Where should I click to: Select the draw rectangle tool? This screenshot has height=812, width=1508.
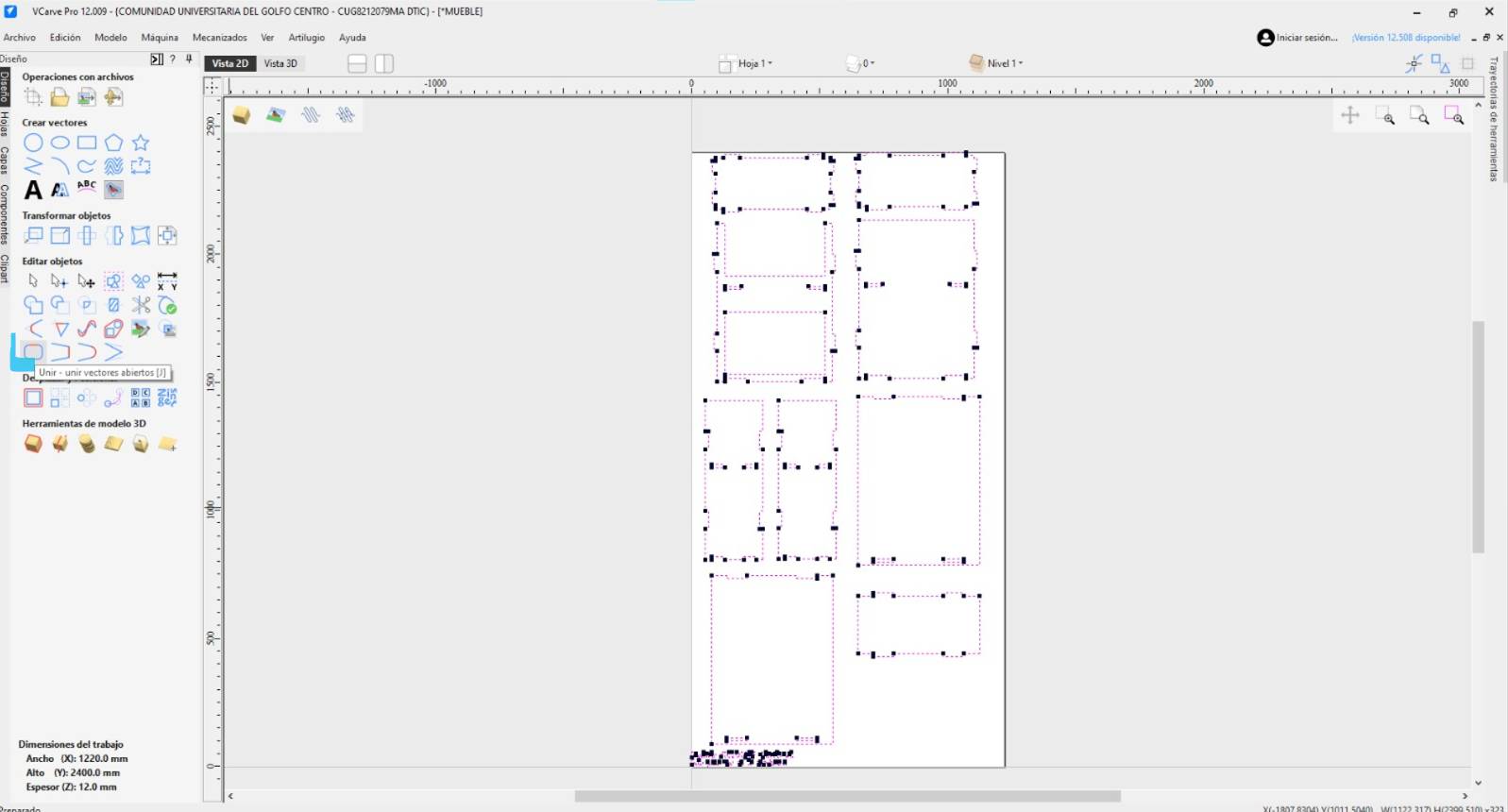[87, 143]
